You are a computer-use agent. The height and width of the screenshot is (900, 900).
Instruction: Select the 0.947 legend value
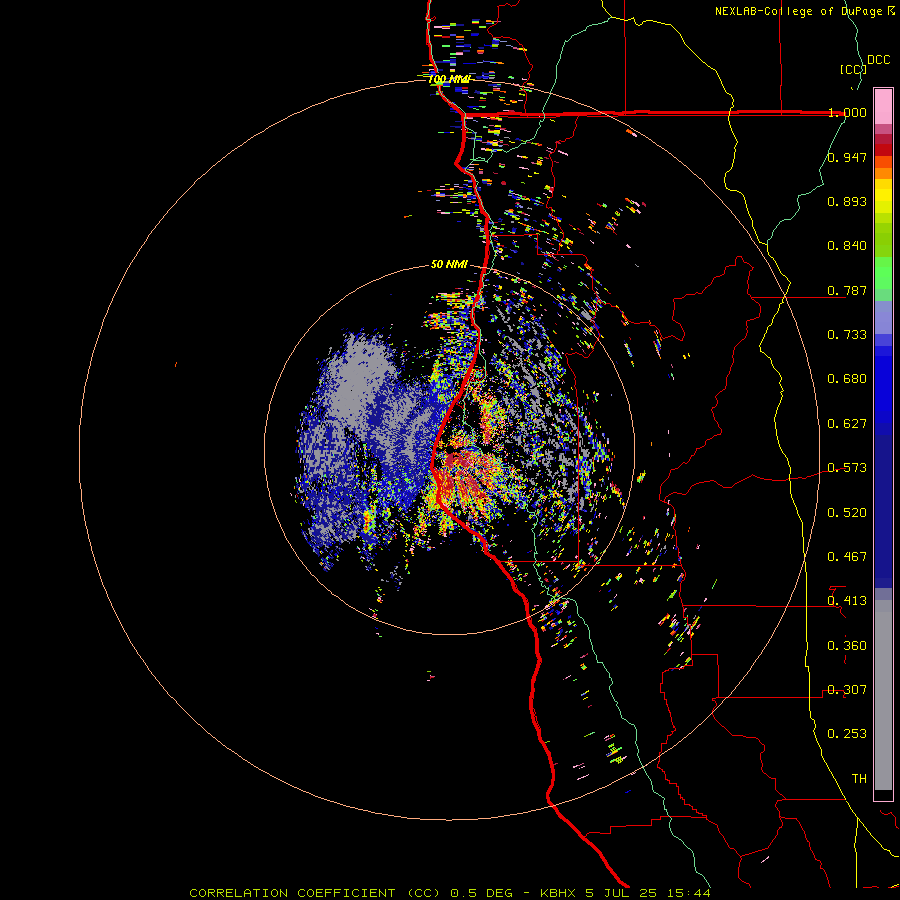[x=847, y=157]
